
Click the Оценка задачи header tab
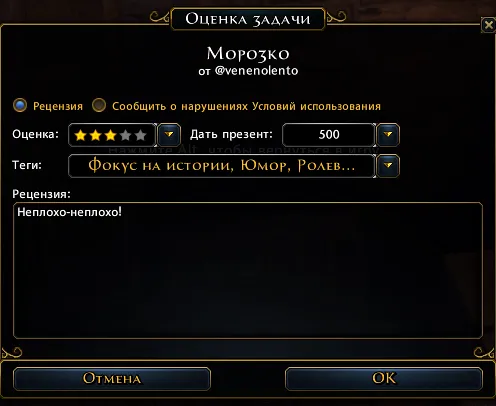pyautogui.click(x=248, y=19)
